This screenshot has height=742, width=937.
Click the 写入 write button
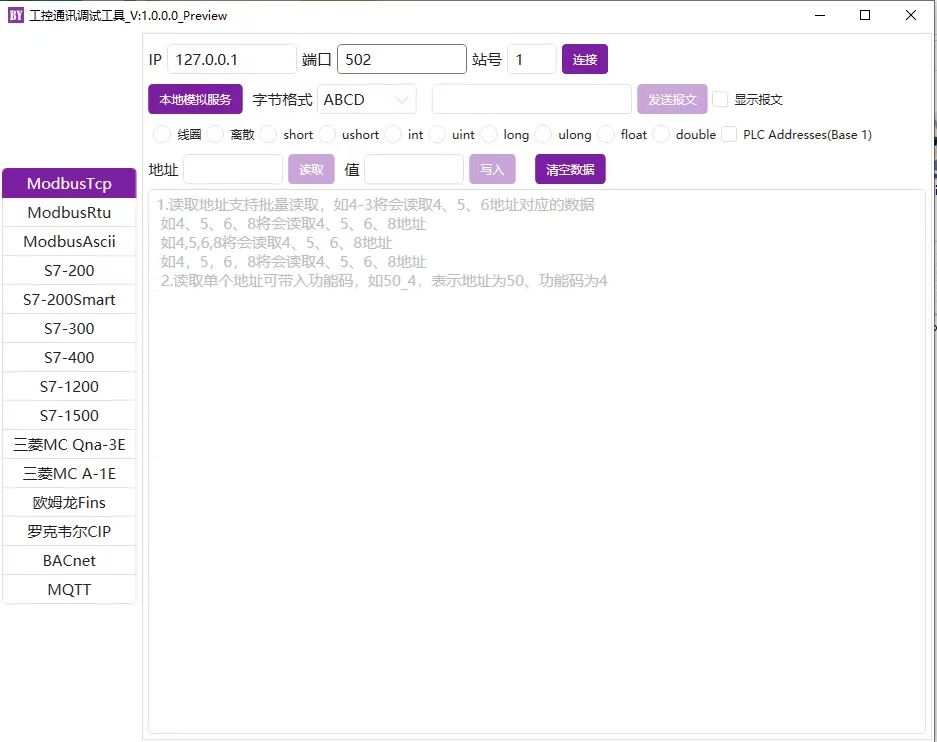point(492,169)
